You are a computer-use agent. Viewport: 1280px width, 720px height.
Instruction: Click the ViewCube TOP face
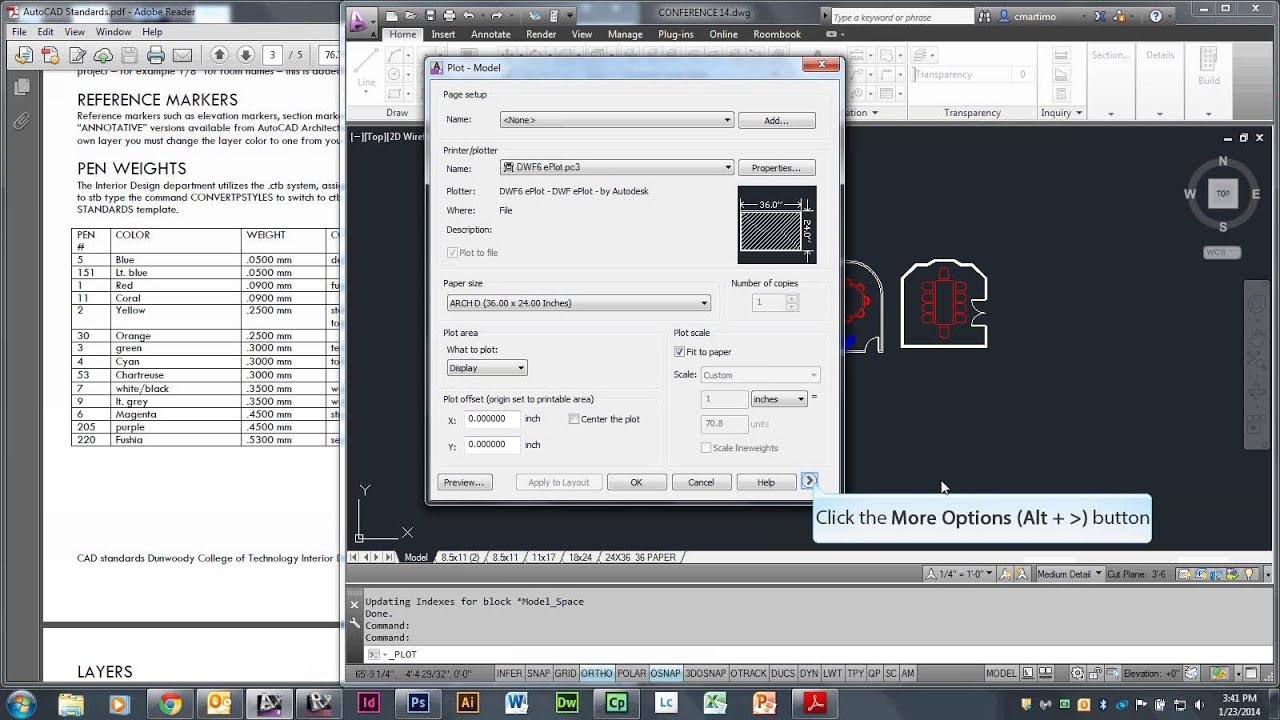tap(1222, 193)
